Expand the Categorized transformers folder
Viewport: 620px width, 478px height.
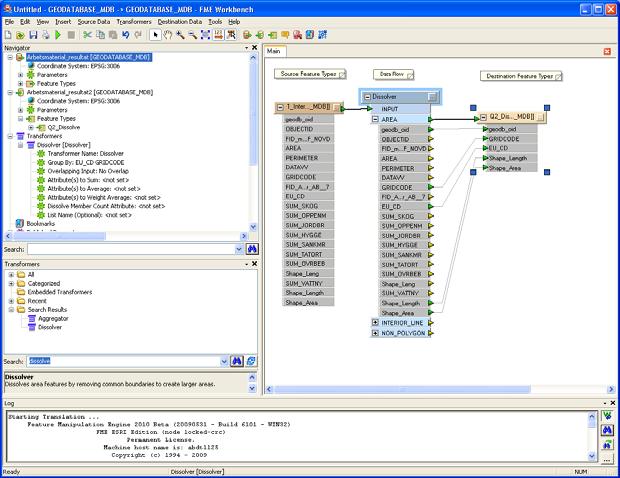(11, 283)
